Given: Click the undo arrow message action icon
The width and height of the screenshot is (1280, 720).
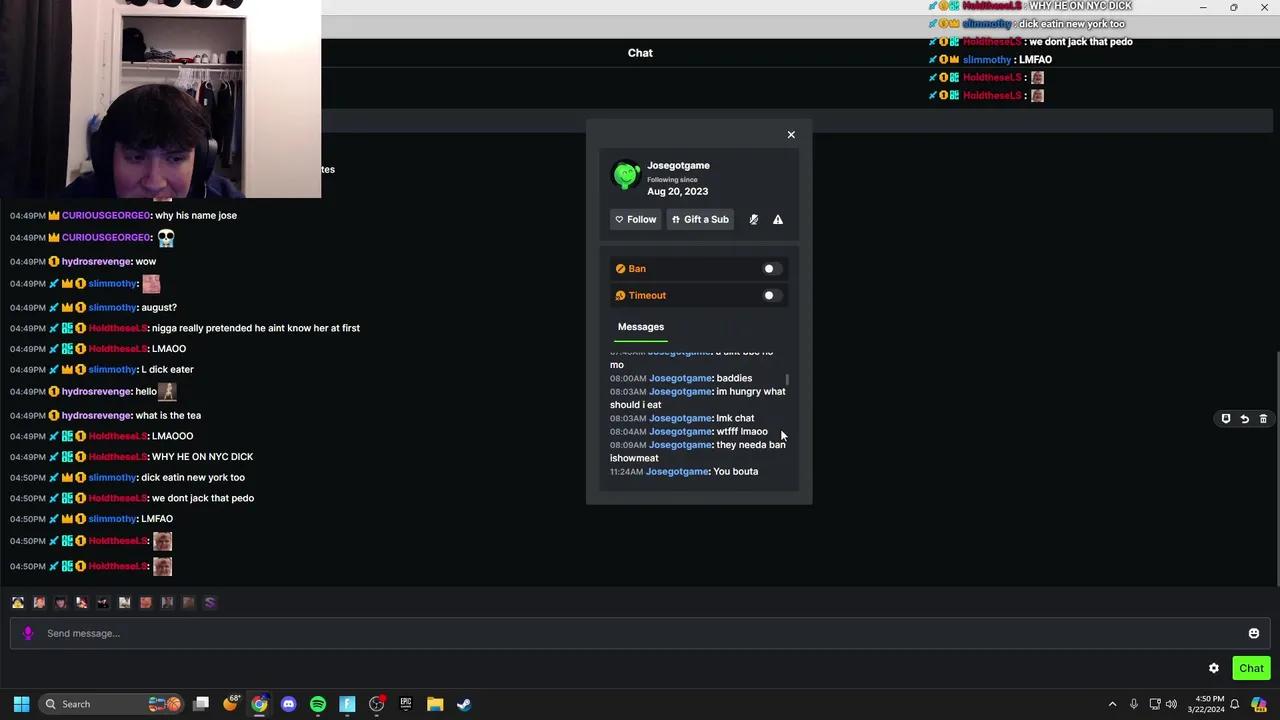Looking at the screenshot, I should tap(1245, 419).
